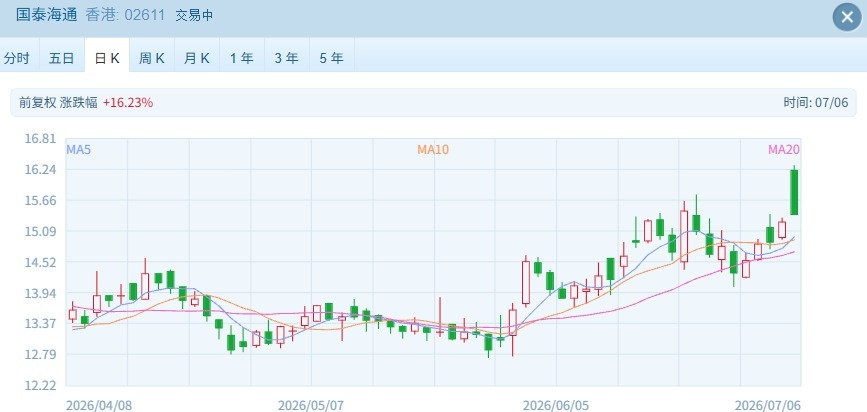Click the 13.94 price axis label
Viewport: 867px width, 412px height.
coord(40,293)
